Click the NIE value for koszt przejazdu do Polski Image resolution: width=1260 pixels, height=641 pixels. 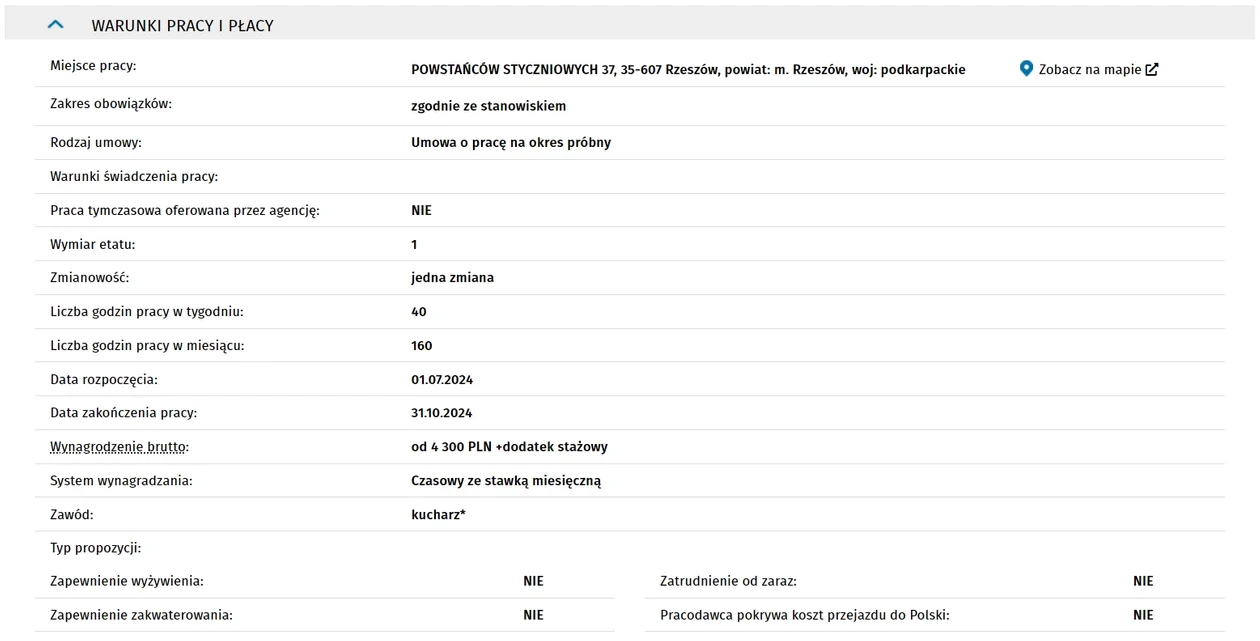click(x=1143, y=615)
